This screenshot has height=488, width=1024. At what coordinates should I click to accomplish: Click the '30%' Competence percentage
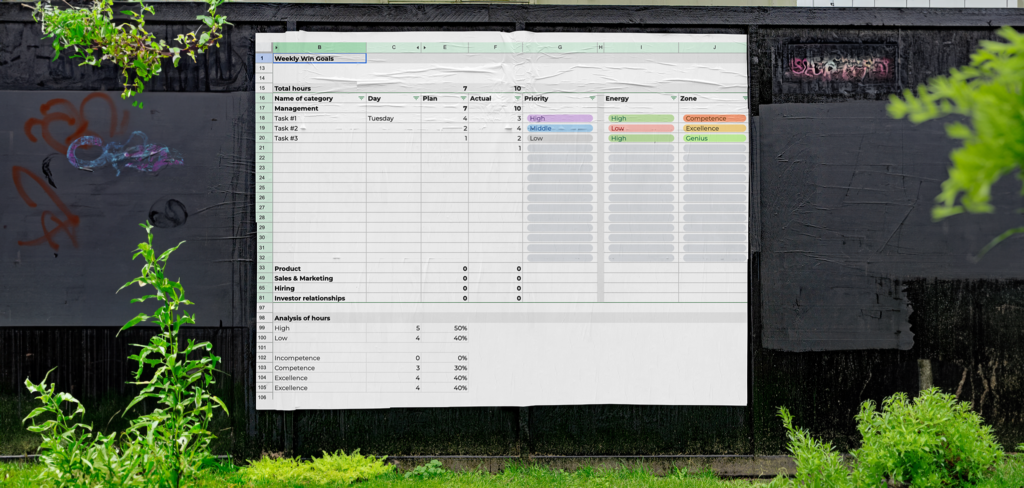460,368
